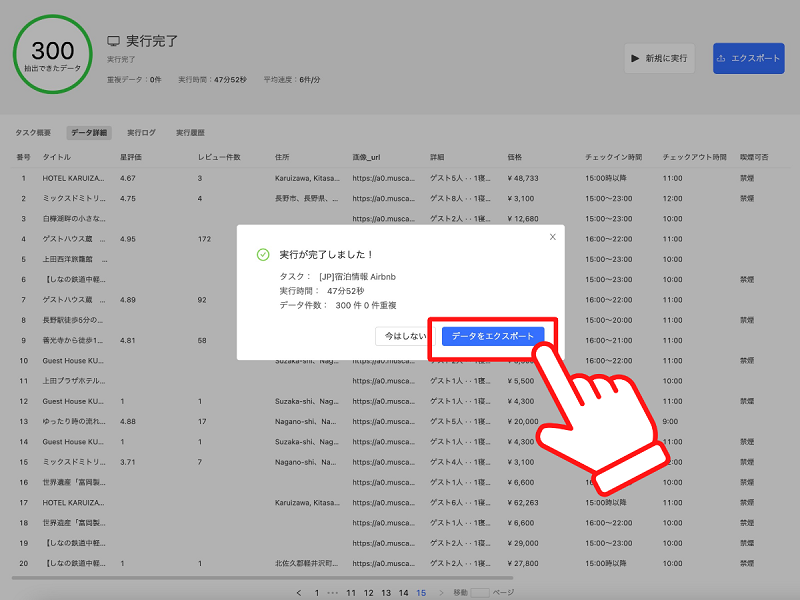Click the 300 extracted data circle indicator
This screenshot has height=600, width=800.
coord(52,55)
